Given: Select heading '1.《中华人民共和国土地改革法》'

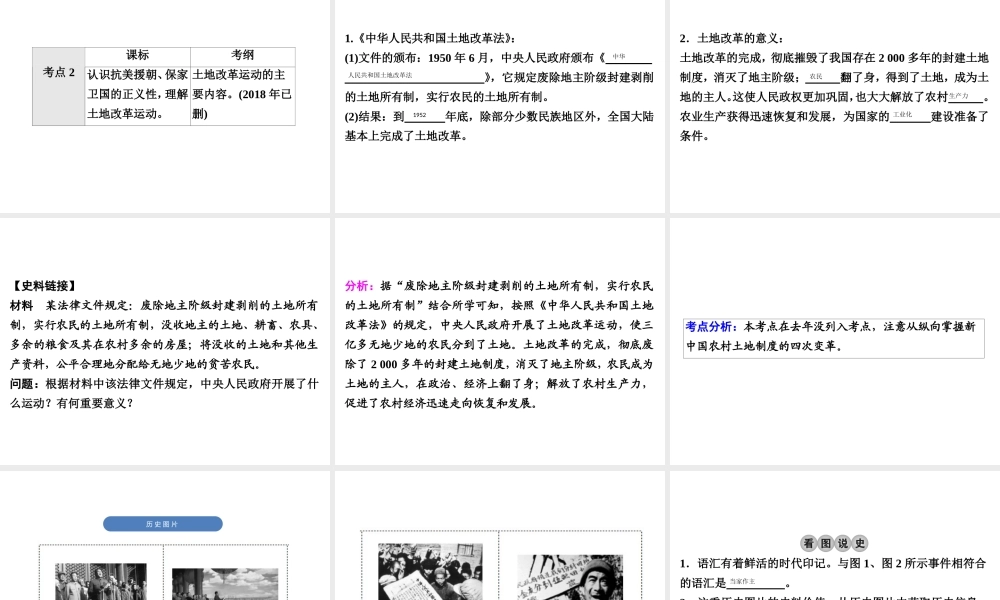Looking at the screenshot, I should point(430,38).
